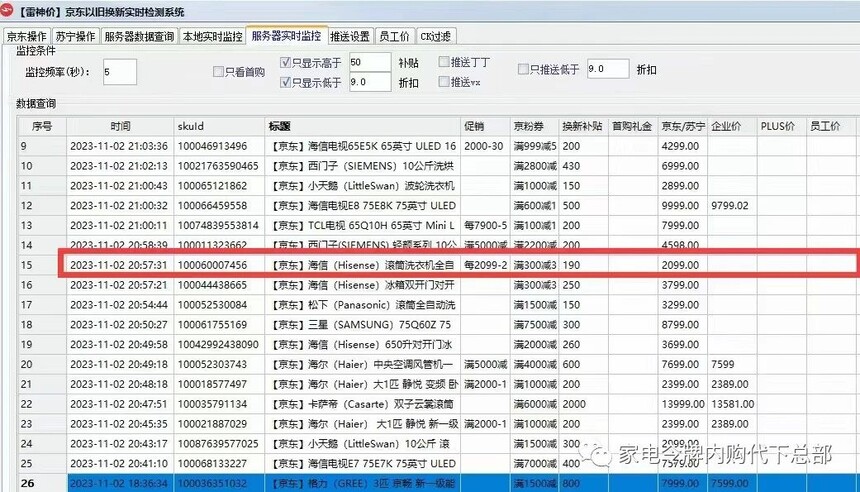Click the 补贴 threshold field showing 50
This screenshot has width=860, height=492.
pyautogui.click(x=370, y=62)
